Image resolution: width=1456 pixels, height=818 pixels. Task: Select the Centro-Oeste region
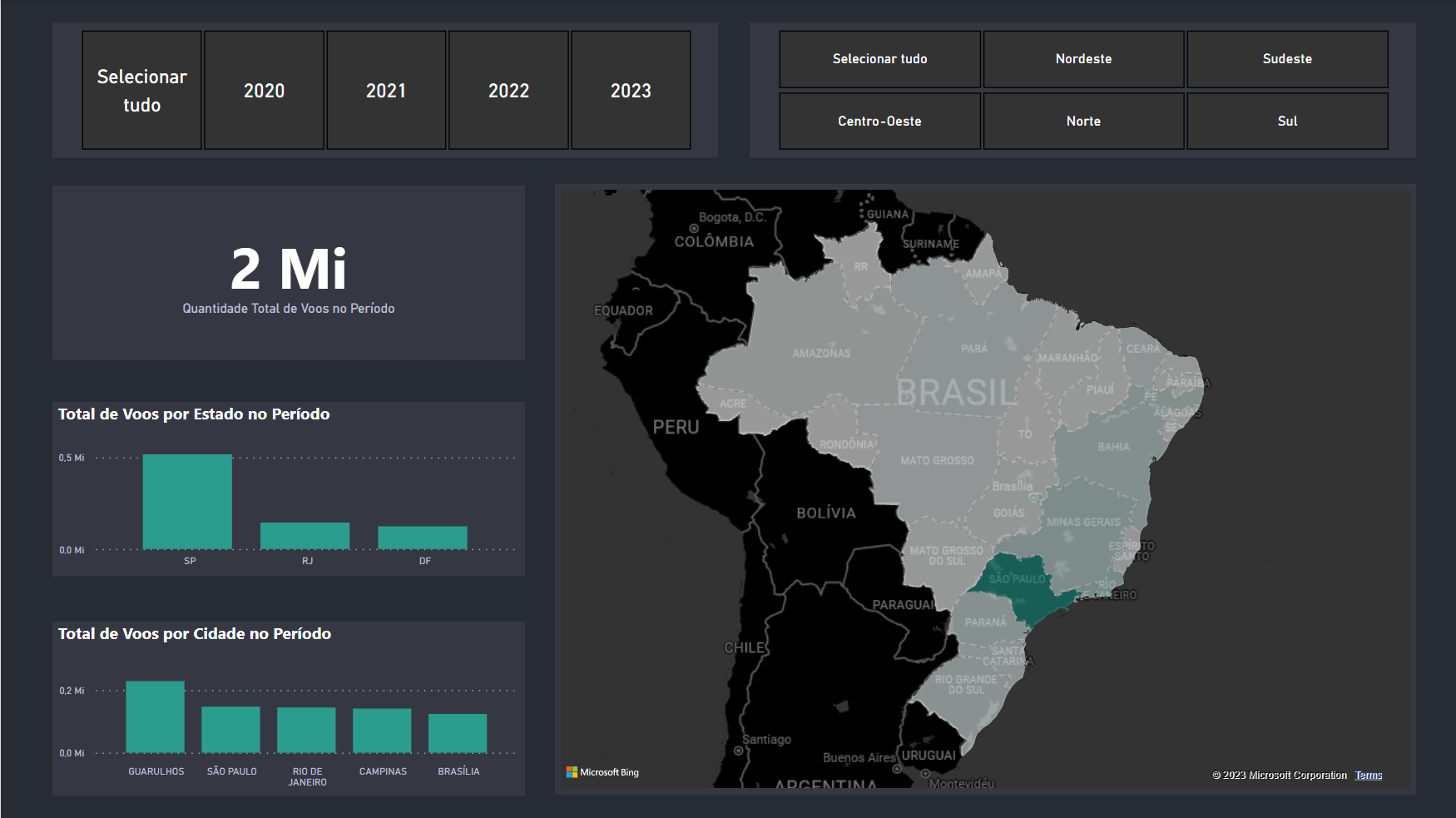point(879,121)
